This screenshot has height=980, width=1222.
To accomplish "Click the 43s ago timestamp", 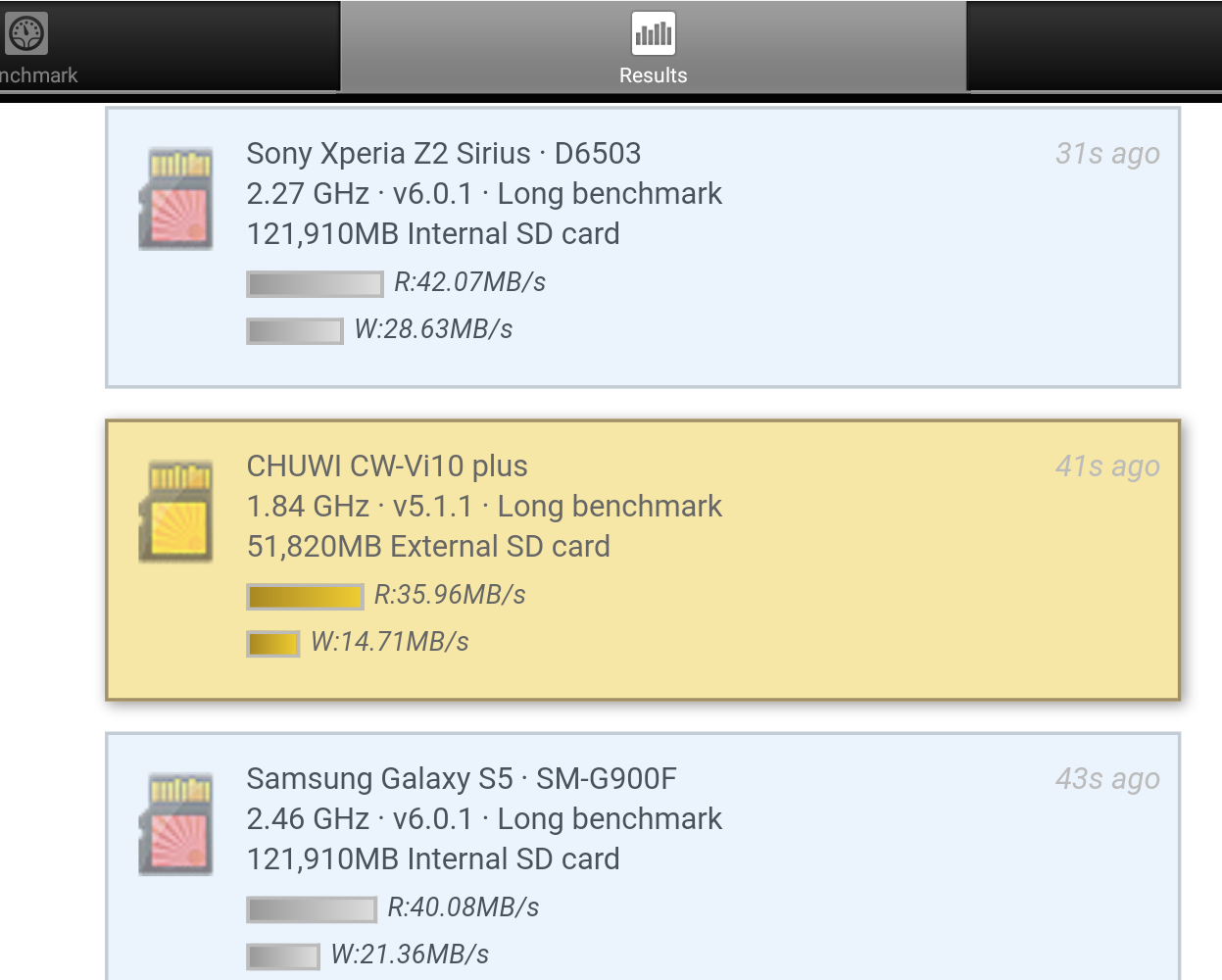I will [x=1107, y=779].
